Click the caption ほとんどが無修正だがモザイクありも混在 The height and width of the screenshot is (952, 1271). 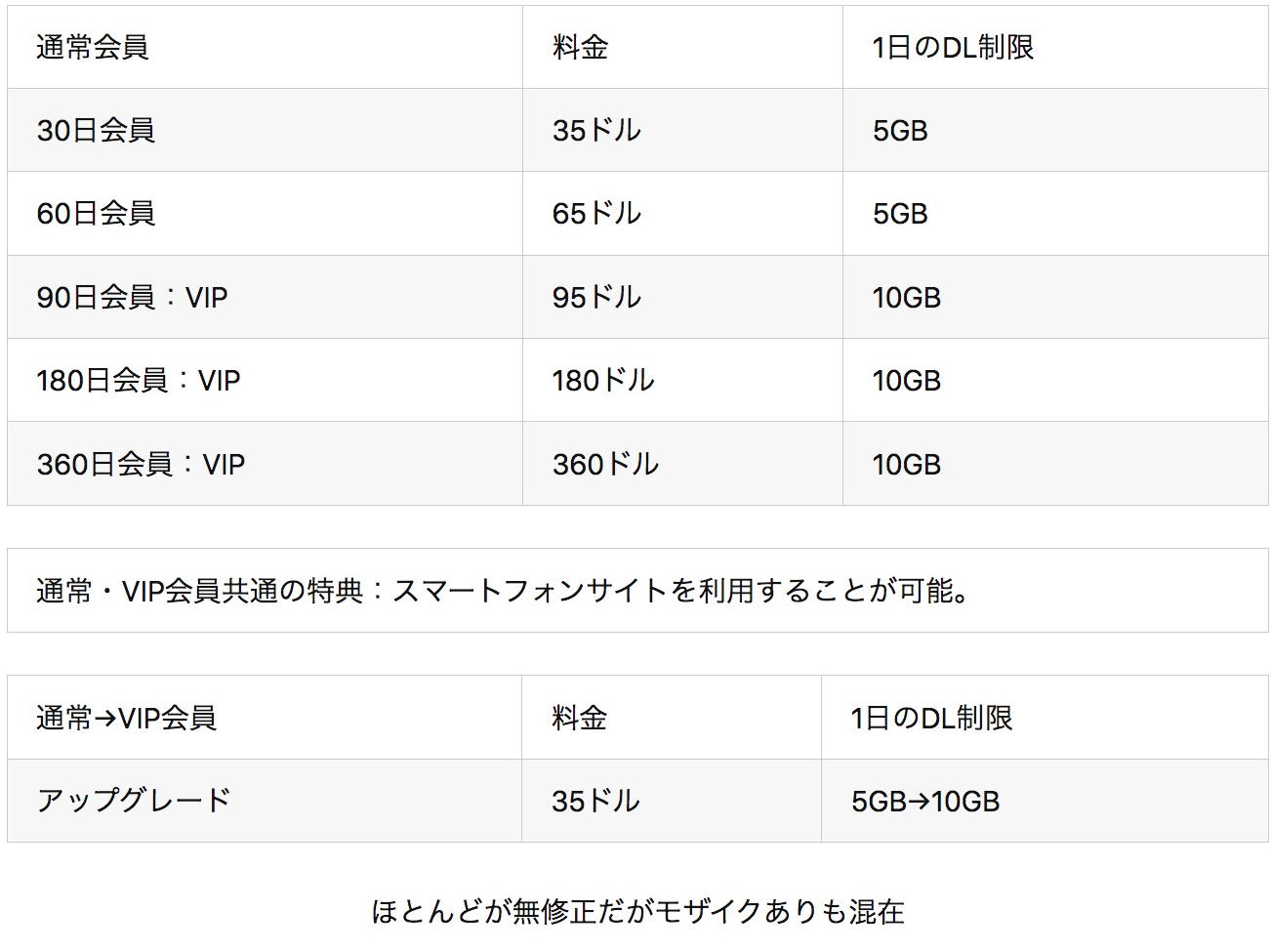click(x=637, y=911)
